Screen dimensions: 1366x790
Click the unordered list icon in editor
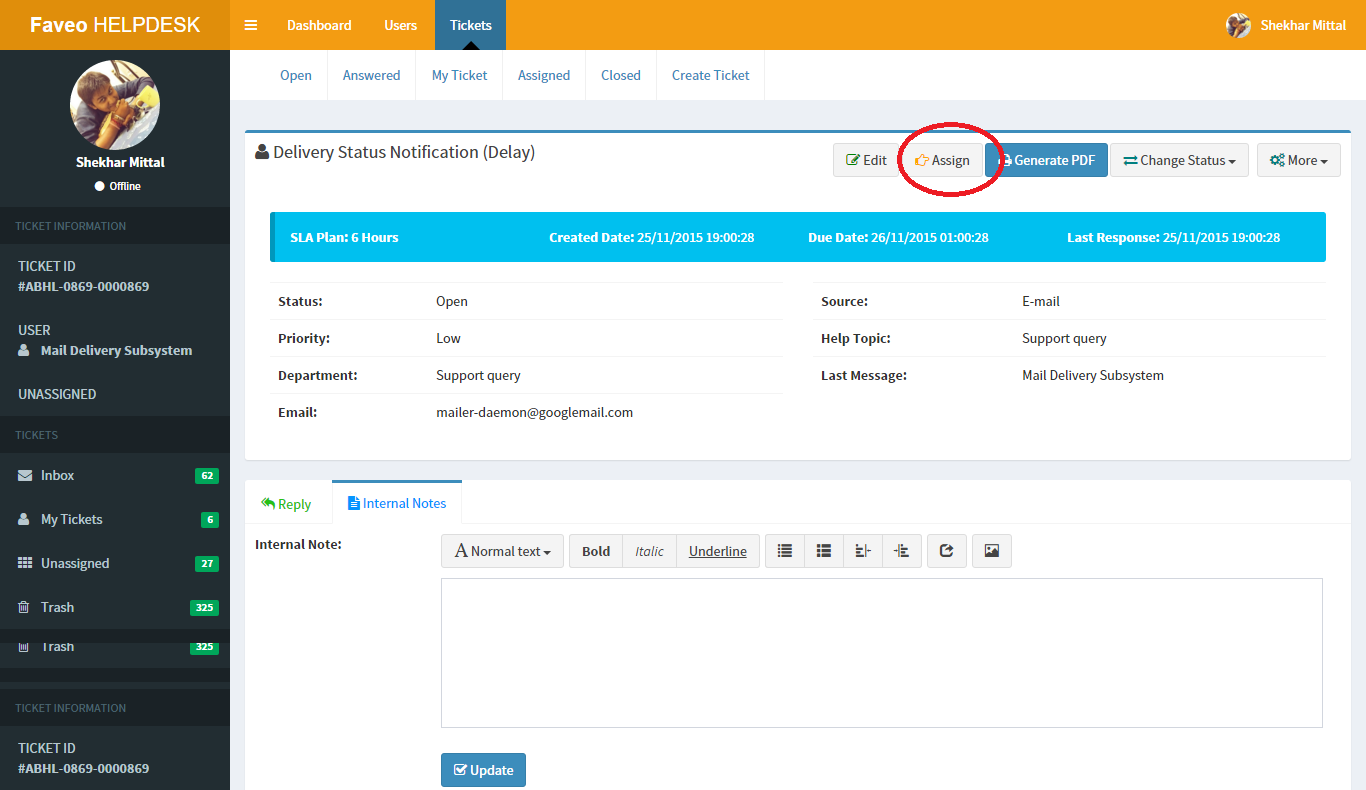pyautogui.click(x=785, y=551)
